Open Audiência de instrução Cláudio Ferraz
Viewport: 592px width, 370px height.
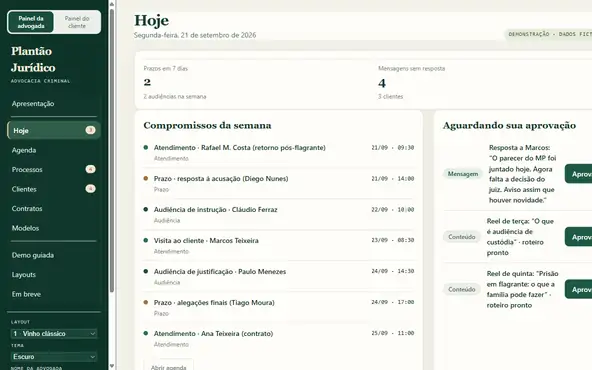(x=279, y=214)
